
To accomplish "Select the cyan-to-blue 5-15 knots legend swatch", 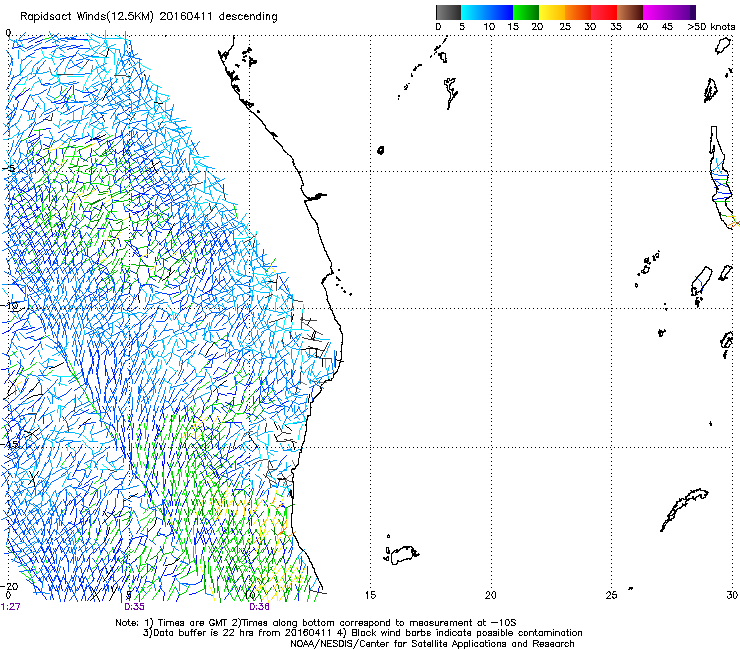I will coord(487,12).
